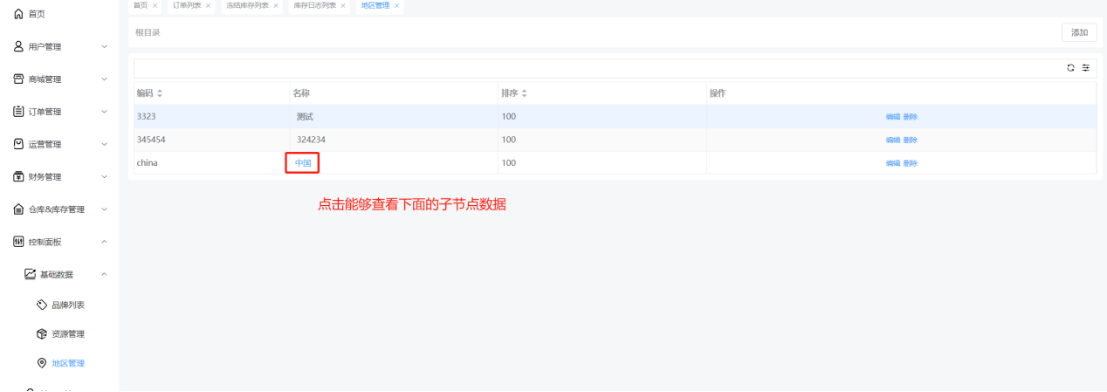This screenshot has height=392, width=1107.
Task: Close the 库存日志列表 tab with its X
Action: coord(344,6)
